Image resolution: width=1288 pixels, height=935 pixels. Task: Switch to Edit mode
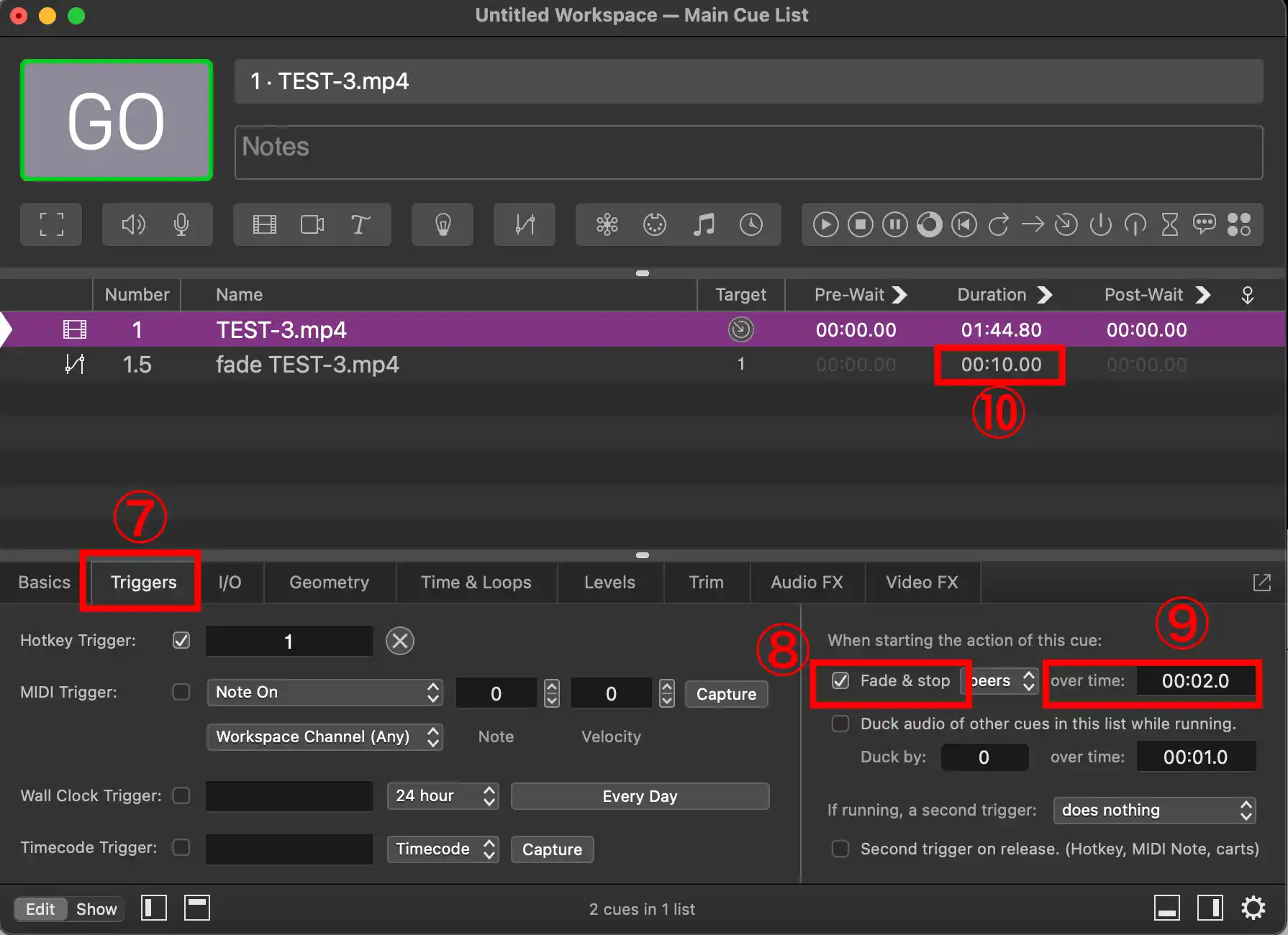pos(40,909)
